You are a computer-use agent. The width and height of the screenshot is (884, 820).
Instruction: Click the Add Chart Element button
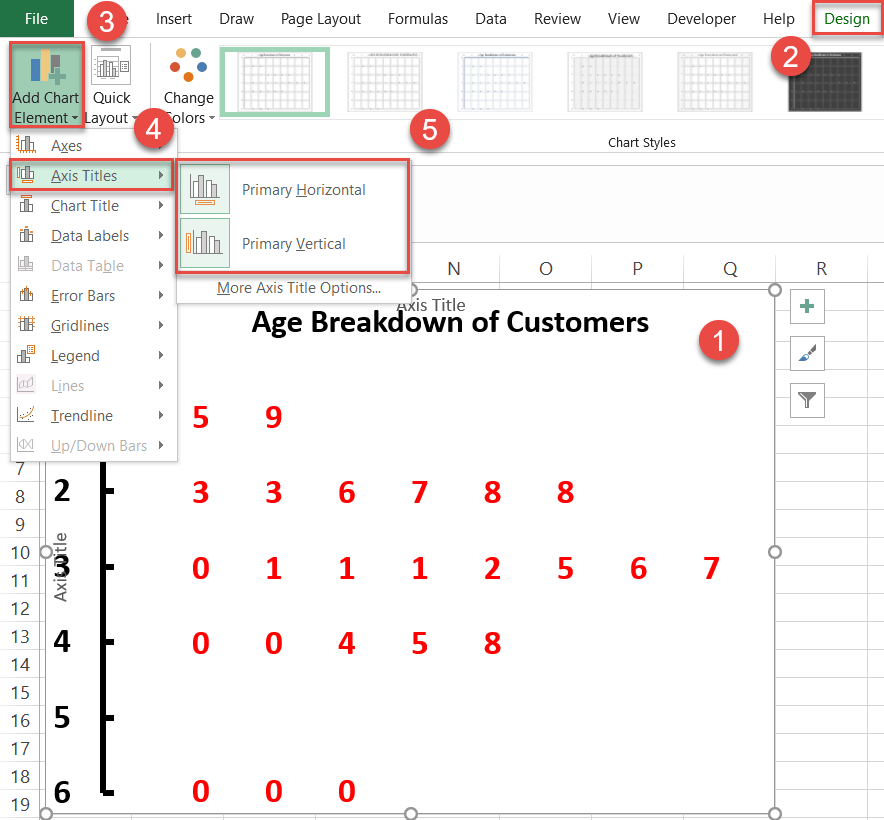click(x=45, y=86)
